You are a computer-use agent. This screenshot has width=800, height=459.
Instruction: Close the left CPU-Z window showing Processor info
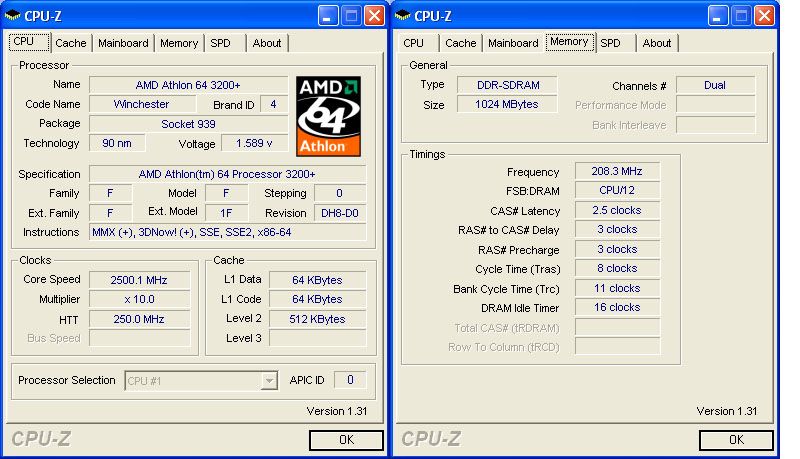(374, 15)
